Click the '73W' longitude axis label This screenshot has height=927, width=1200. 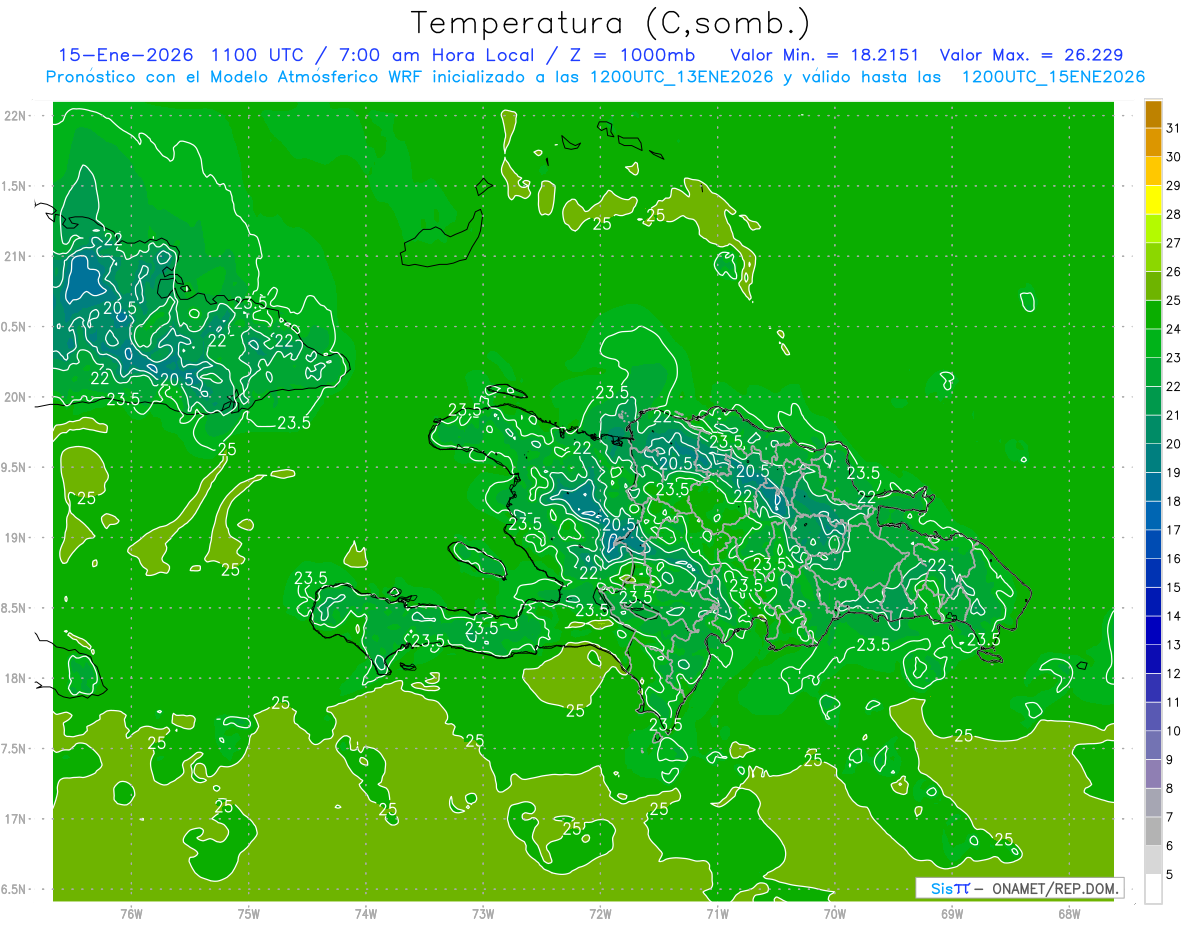click(483, 914)
